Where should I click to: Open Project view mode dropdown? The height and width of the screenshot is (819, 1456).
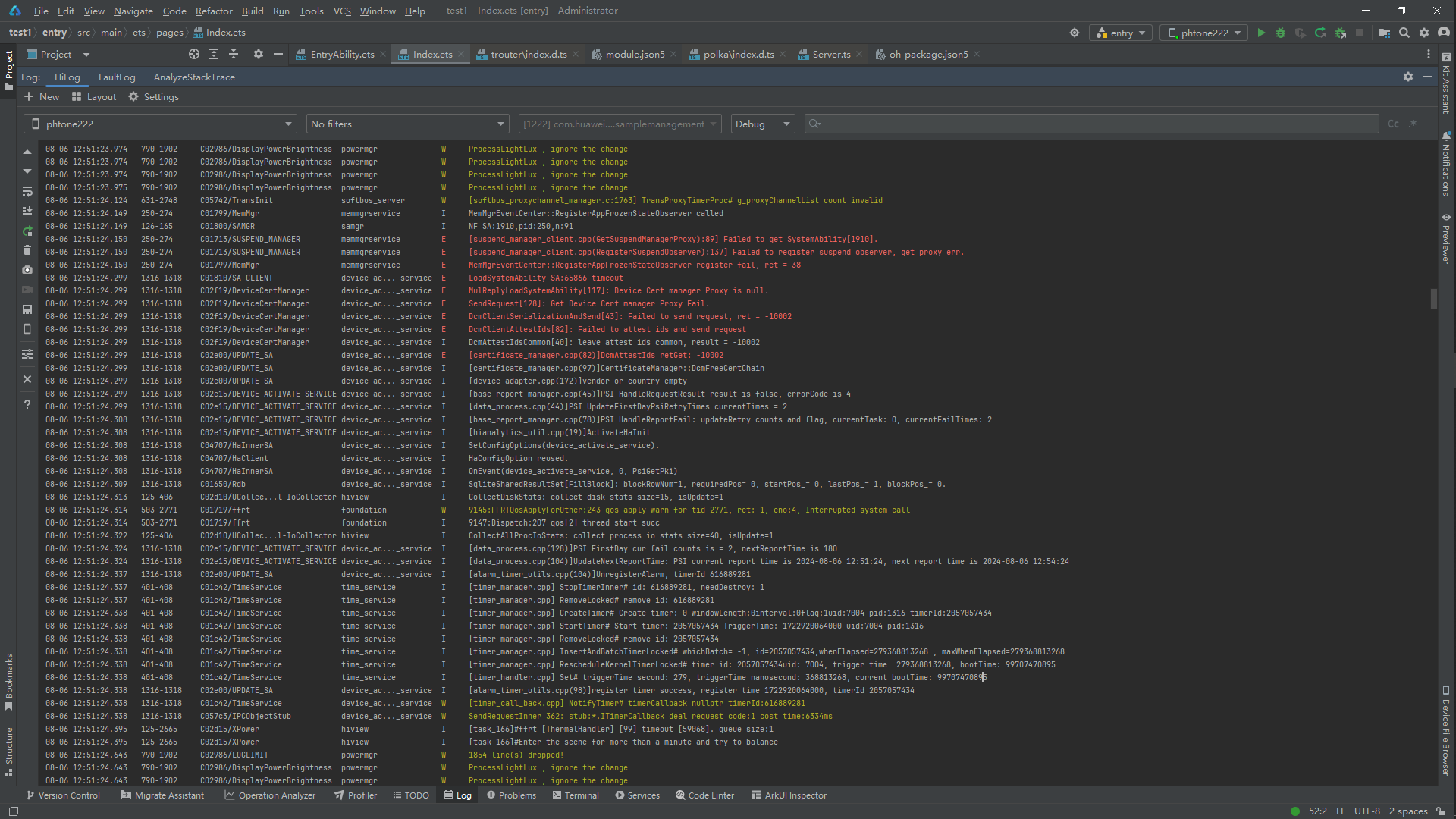point(58,54)
